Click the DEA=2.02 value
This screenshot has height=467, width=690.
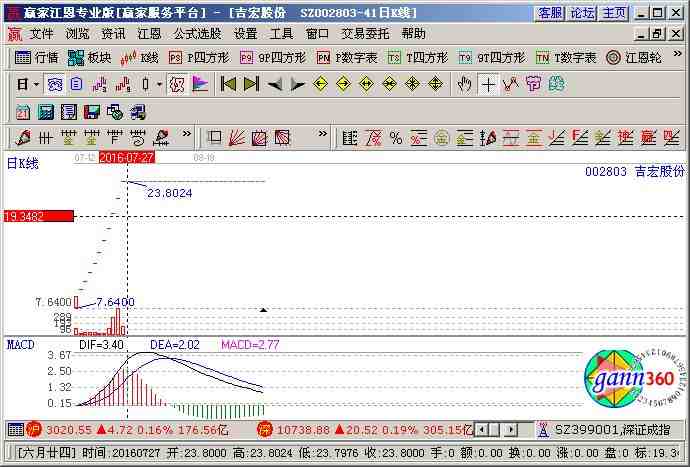pos(175,344)
